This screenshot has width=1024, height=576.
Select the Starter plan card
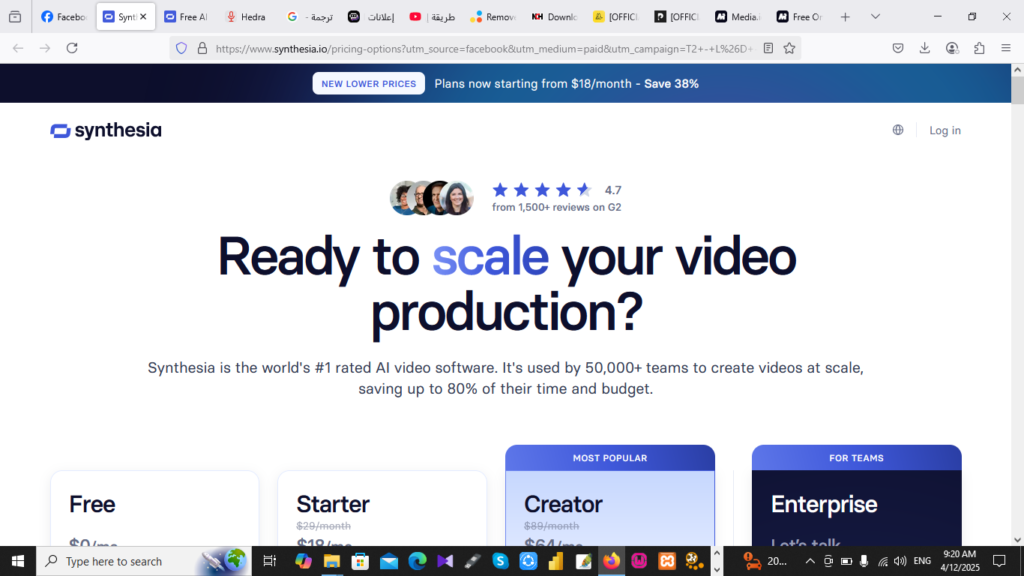click(x=382, y=509)
